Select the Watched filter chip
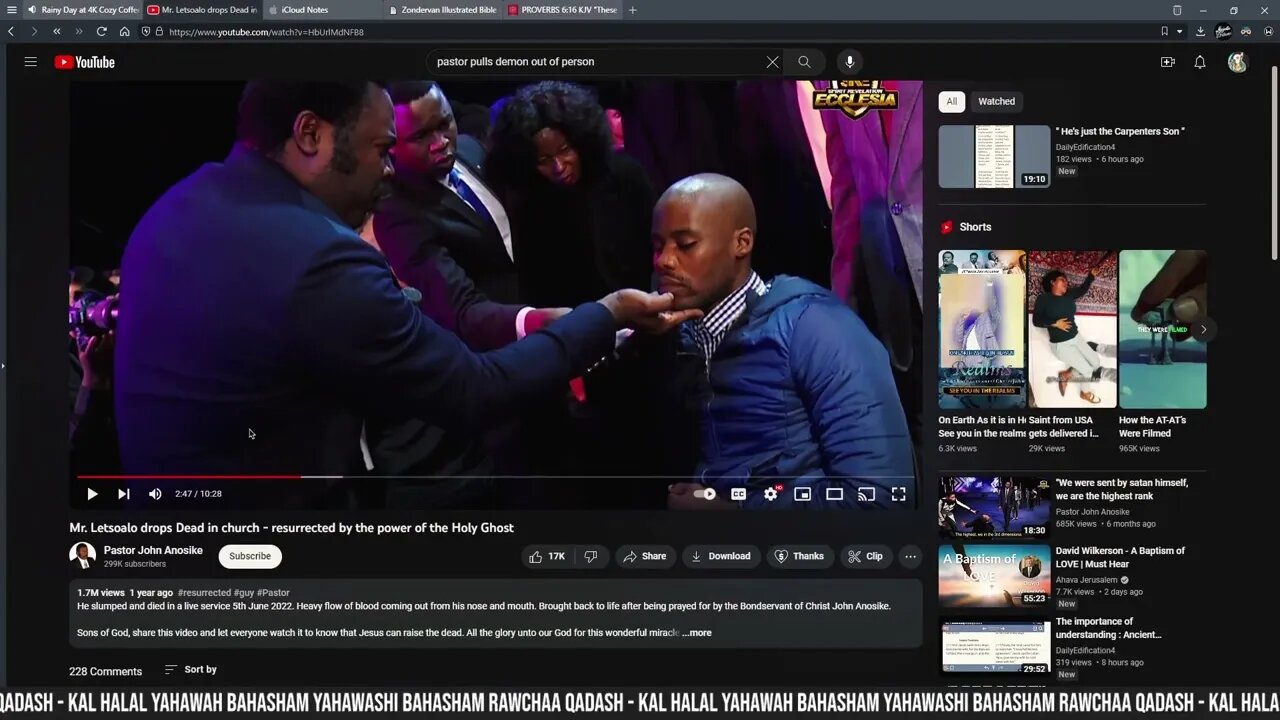The height and width of the screenshot is (720, 1280). 996,101
